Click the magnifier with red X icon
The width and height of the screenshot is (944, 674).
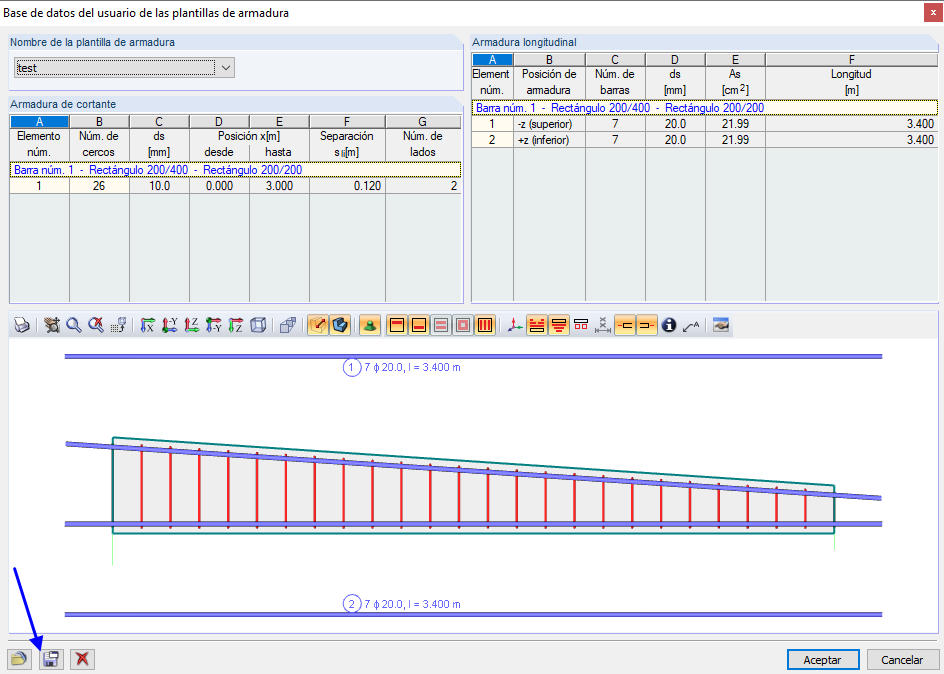[x=96, y=326]
